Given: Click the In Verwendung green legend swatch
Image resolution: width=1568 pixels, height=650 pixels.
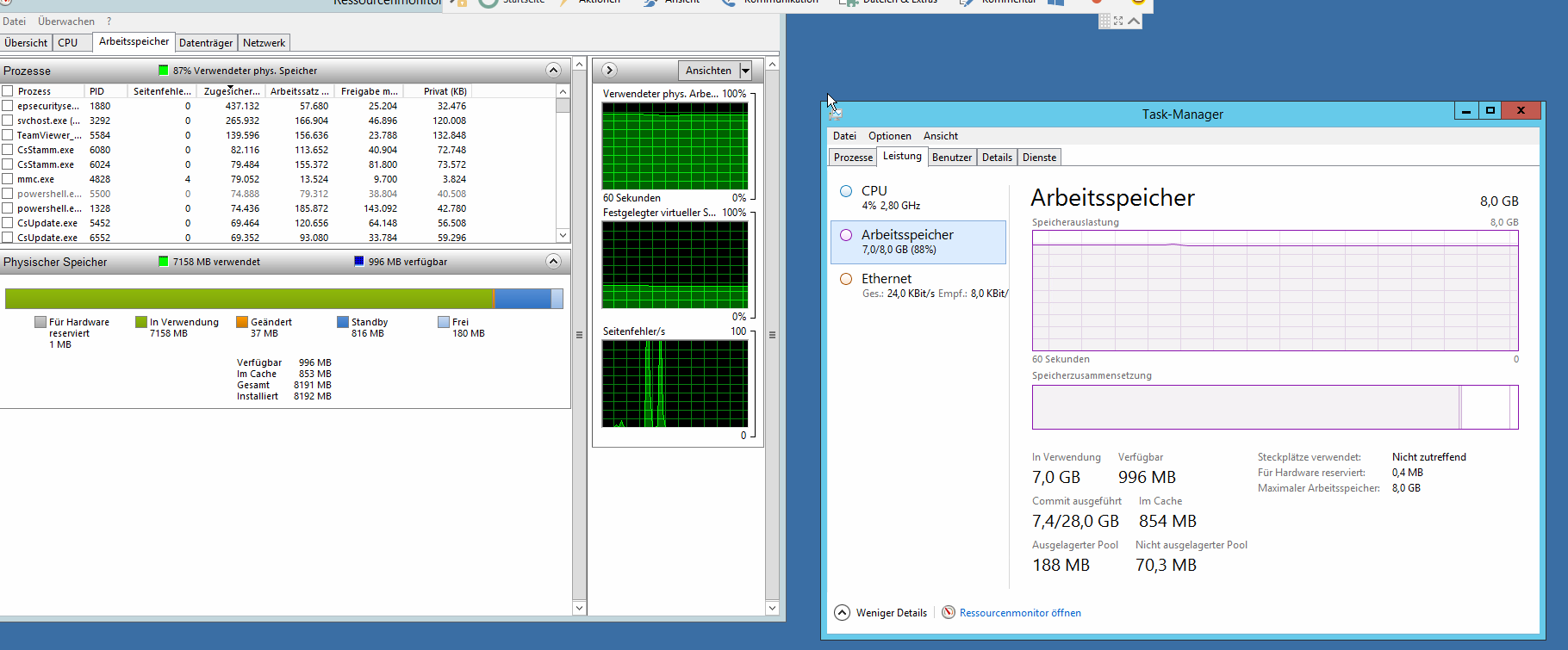Looking at the screenshot, I should pyautogui.click(x=140, y=322).
